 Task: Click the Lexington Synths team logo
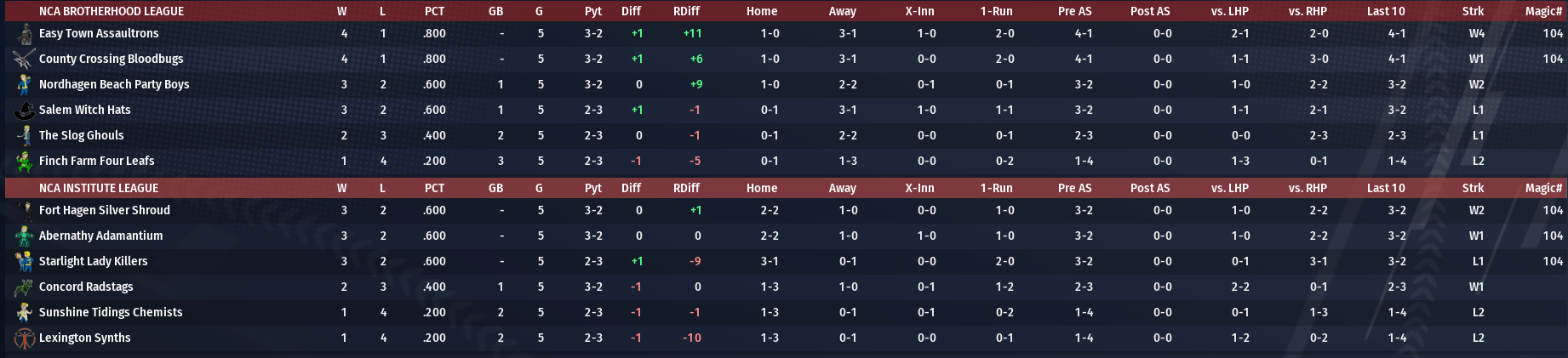pos(24,338)
